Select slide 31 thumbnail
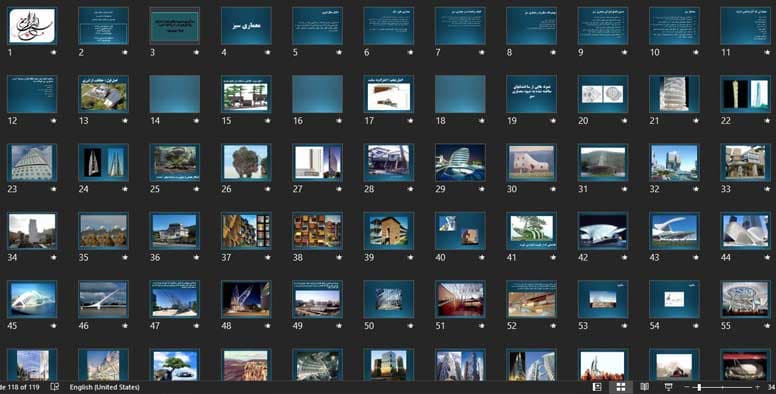Screen dimensions: 776x394 (603, 162)
